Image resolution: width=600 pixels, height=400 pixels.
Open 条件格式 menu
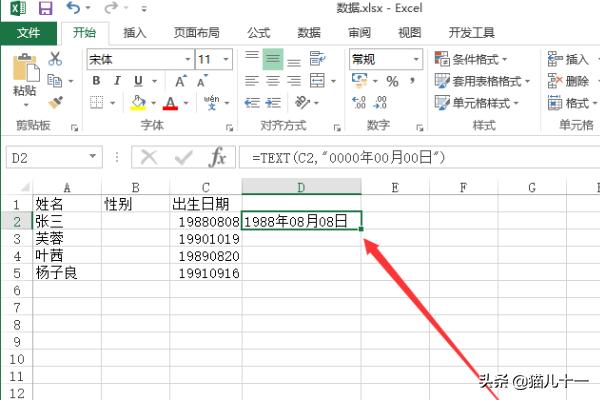pyautogui.click(x=471, y=59)
